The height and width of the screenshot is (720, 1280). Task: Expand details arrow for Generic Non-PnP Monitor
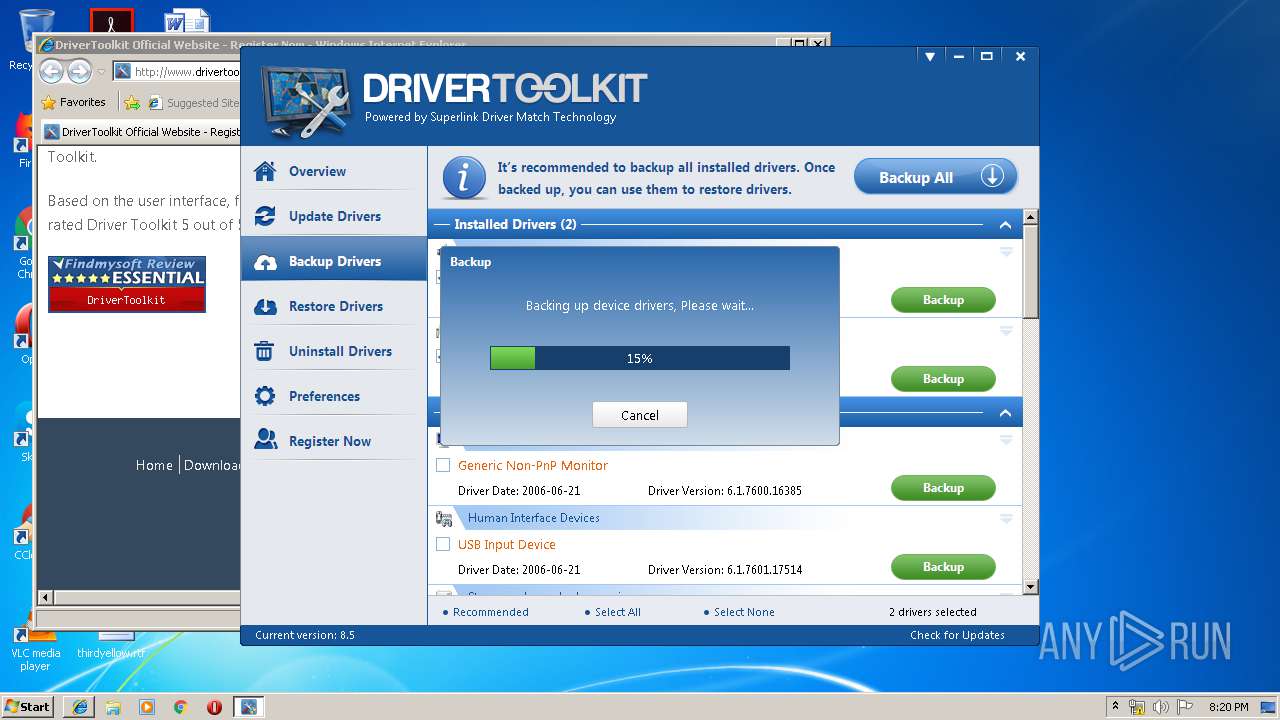coord(1006,440)
